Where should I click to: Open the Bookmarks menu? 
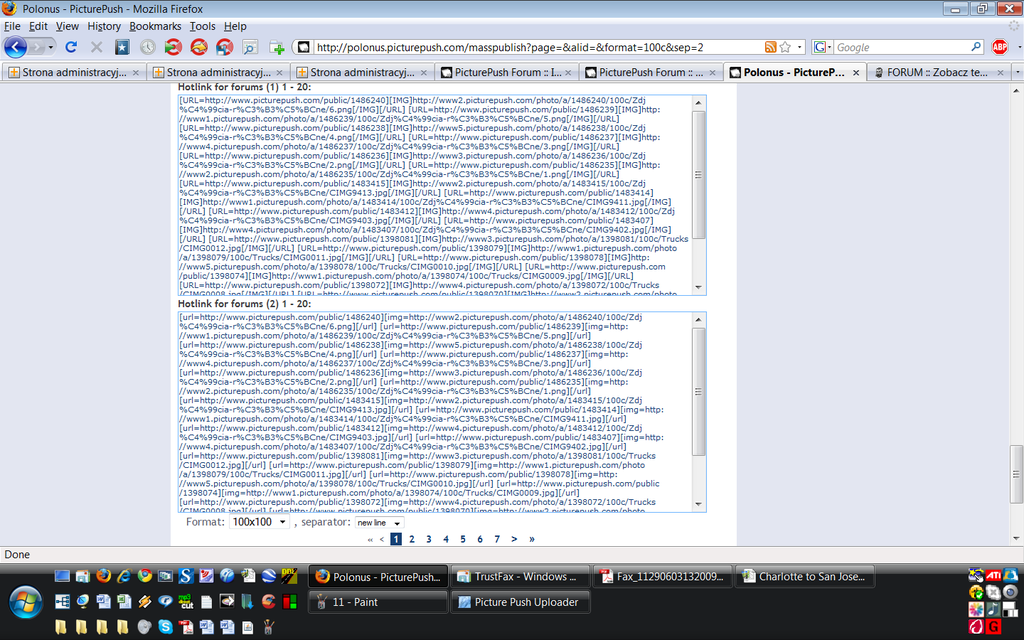155,26
